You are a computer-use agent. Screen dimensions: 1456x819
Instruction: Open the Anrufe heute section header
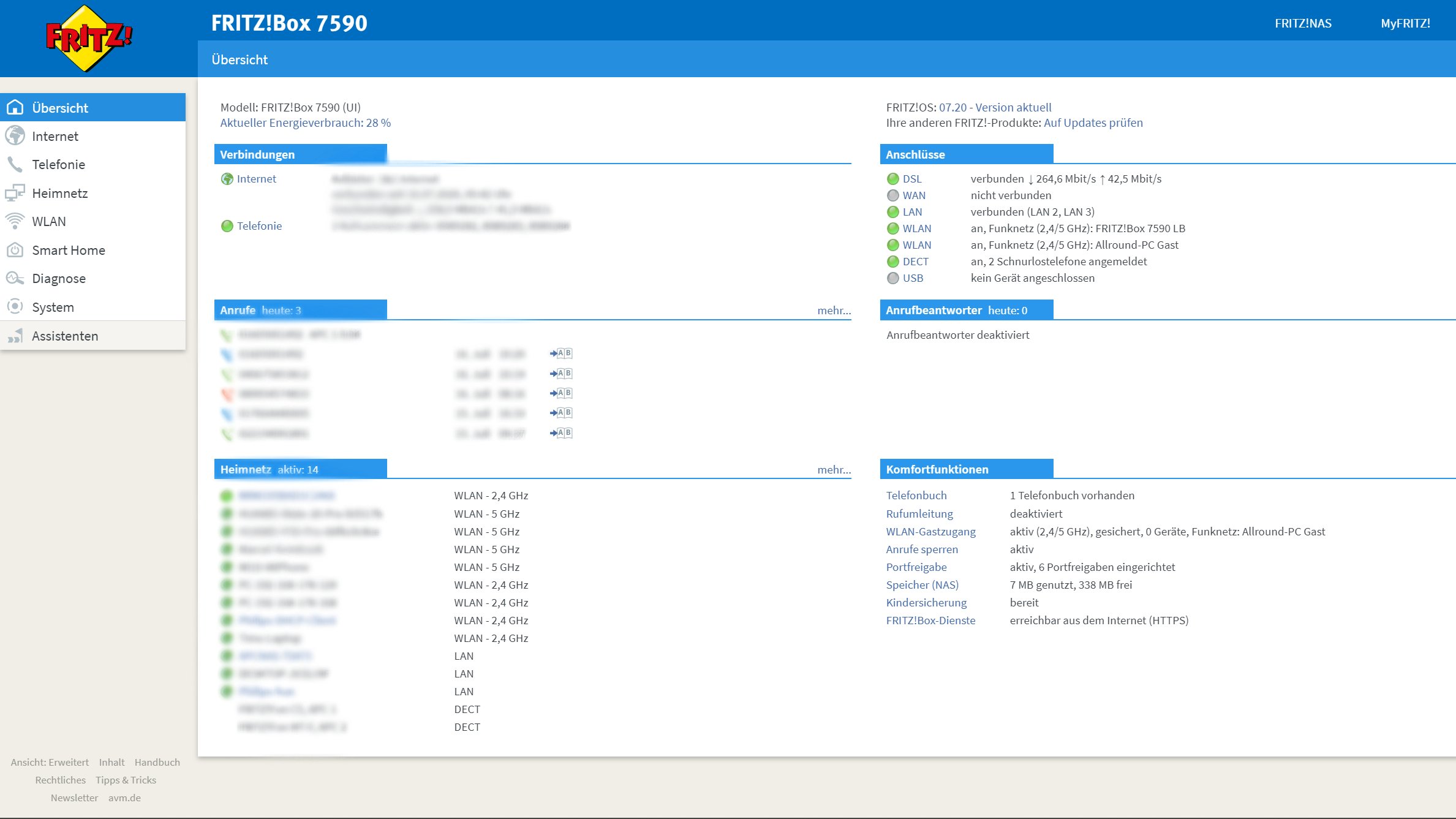tap(300, 310)
